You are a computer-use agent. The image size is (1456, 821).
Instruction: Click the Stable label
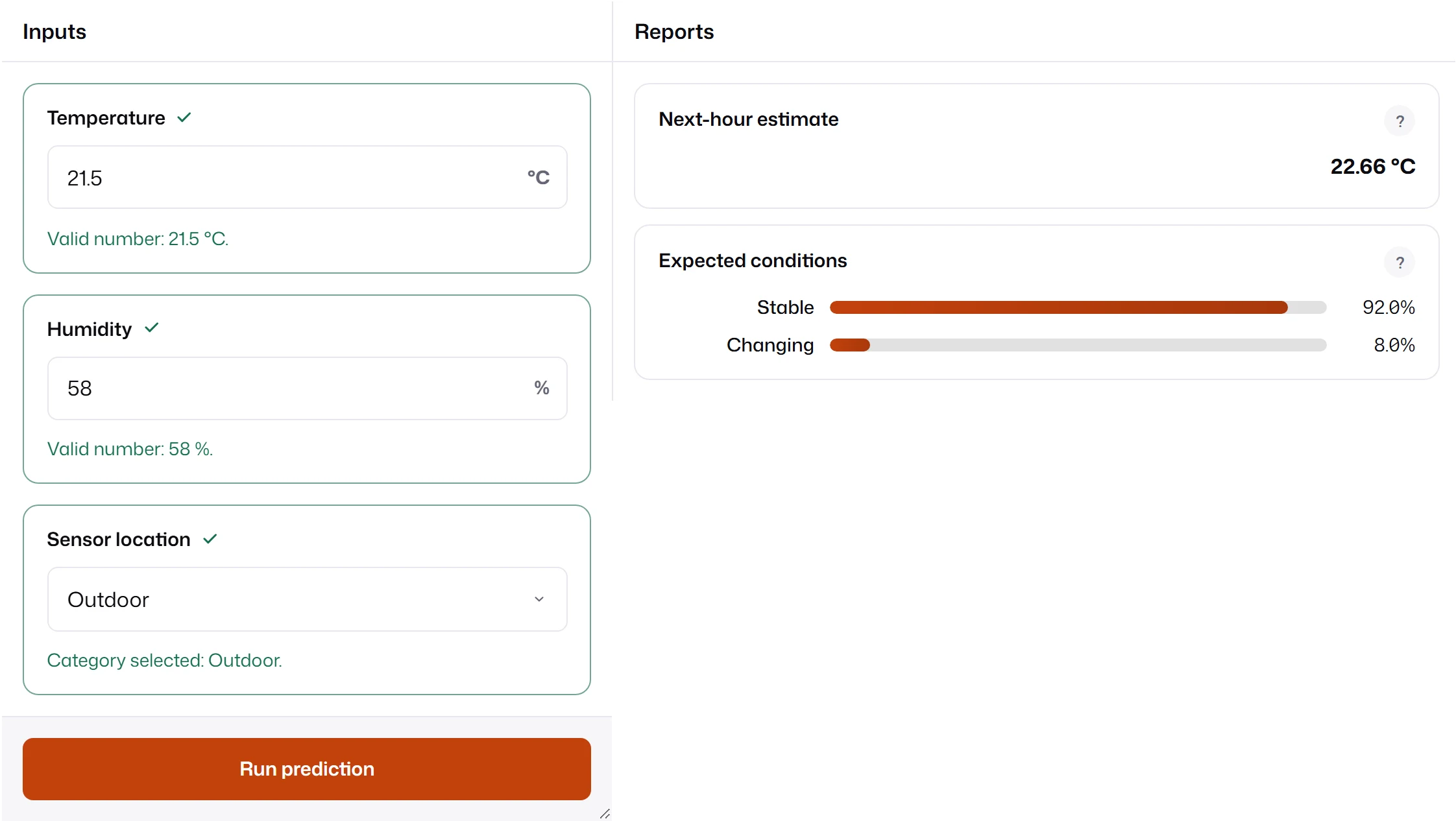point(785,307)
